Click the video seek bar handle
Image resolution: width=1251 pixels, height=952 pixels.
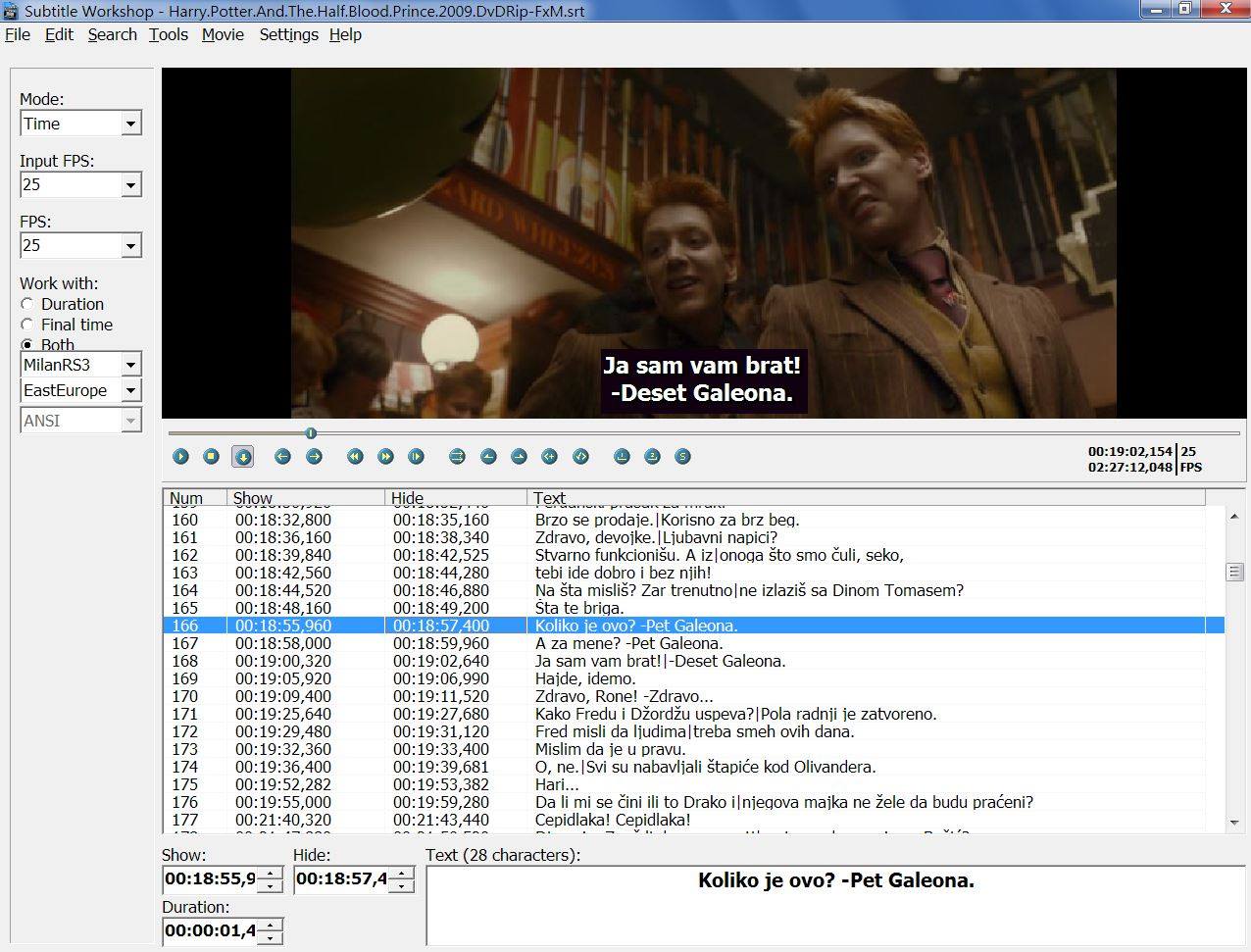click(x=311, y=432)
